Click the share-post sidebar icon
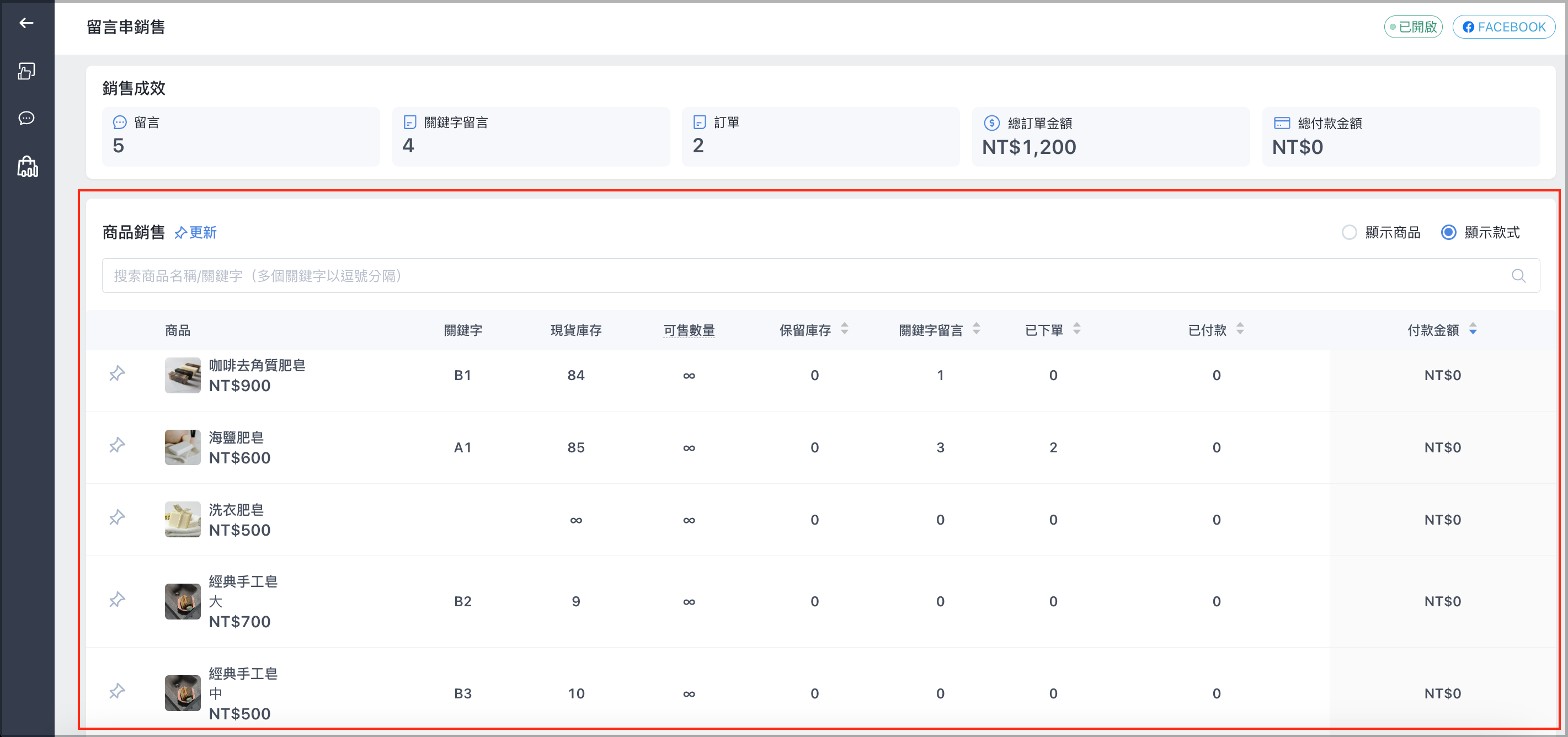Image resolution: width=1568 pixels, height=737 pixels. point(26,71)
